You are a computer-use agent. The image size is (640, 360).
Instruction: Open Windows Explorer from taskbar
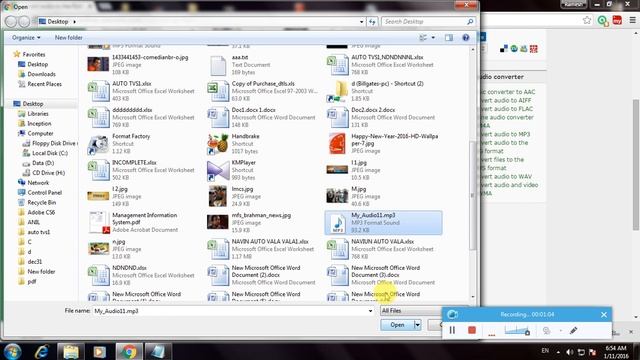(x=71, y=351)
